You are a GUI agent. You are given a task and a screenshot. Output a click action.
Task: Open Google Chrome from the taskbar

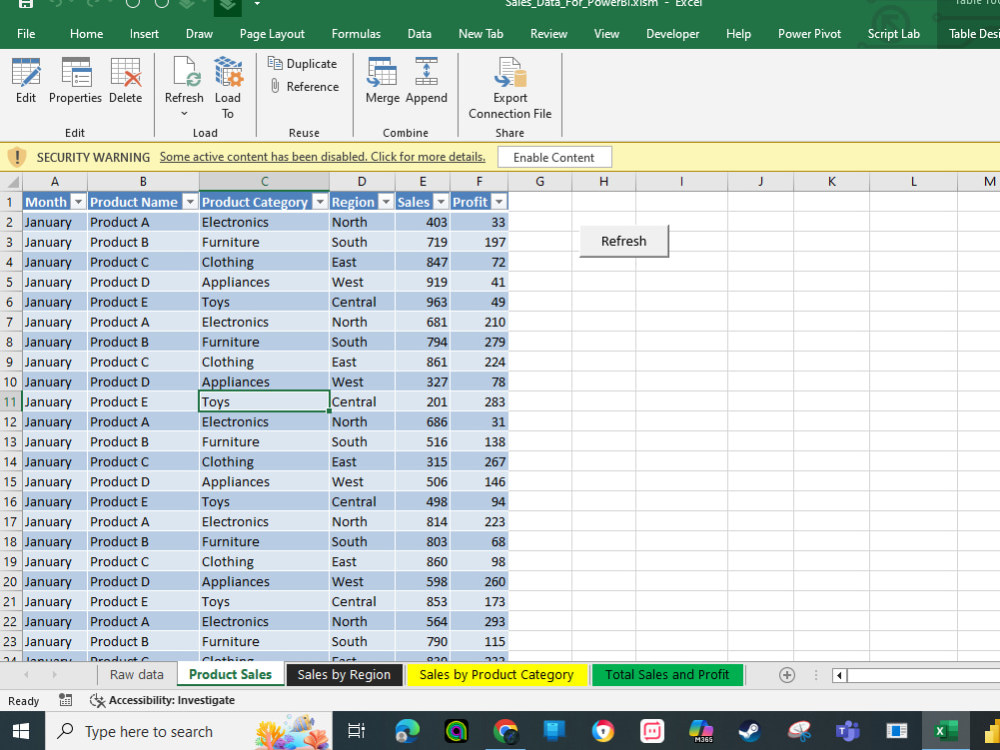(x=505, y=731)
